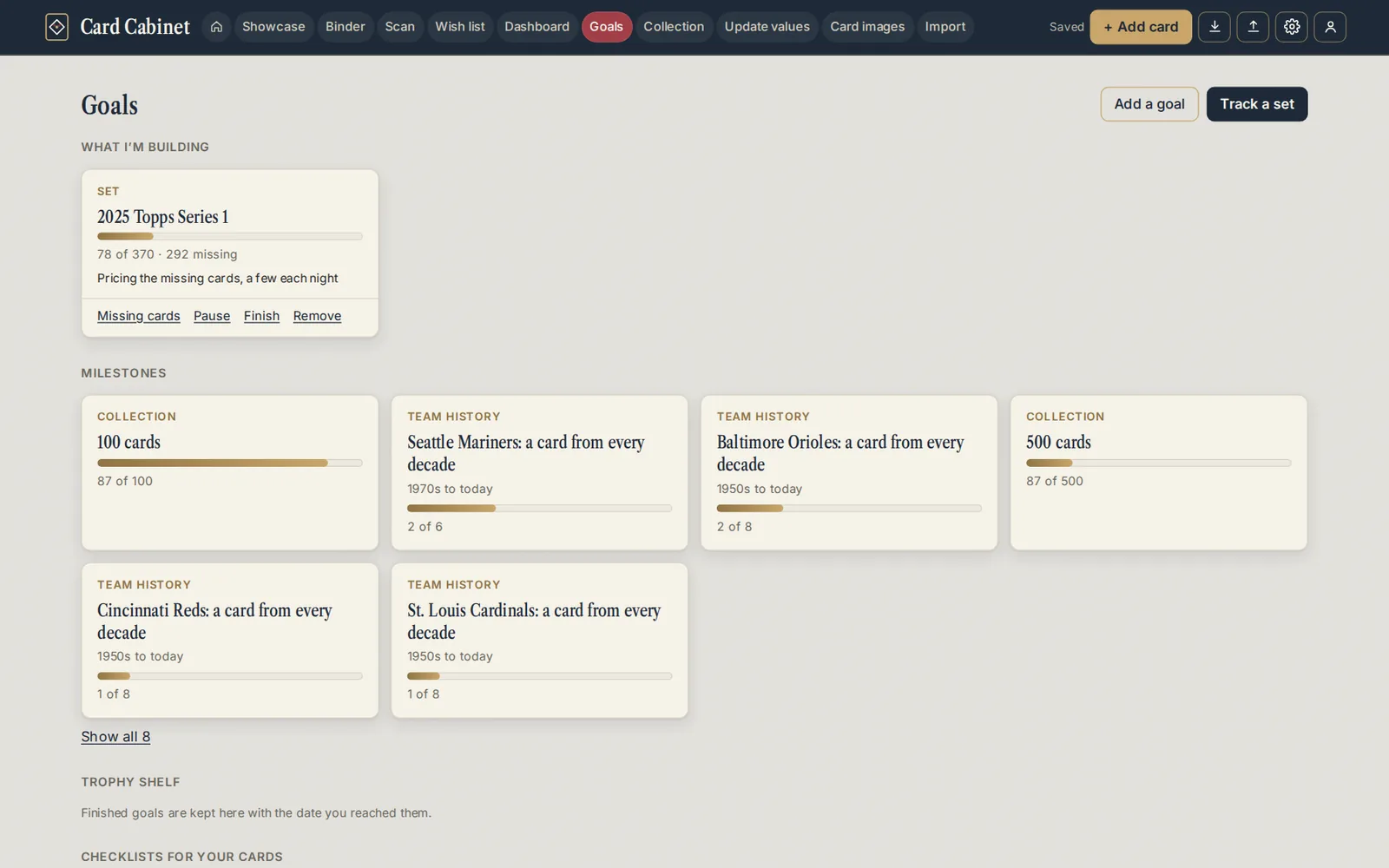Go to home via the house icon
The width and height of the screenshot is (1389, 868).
click(x=216, y=27)
